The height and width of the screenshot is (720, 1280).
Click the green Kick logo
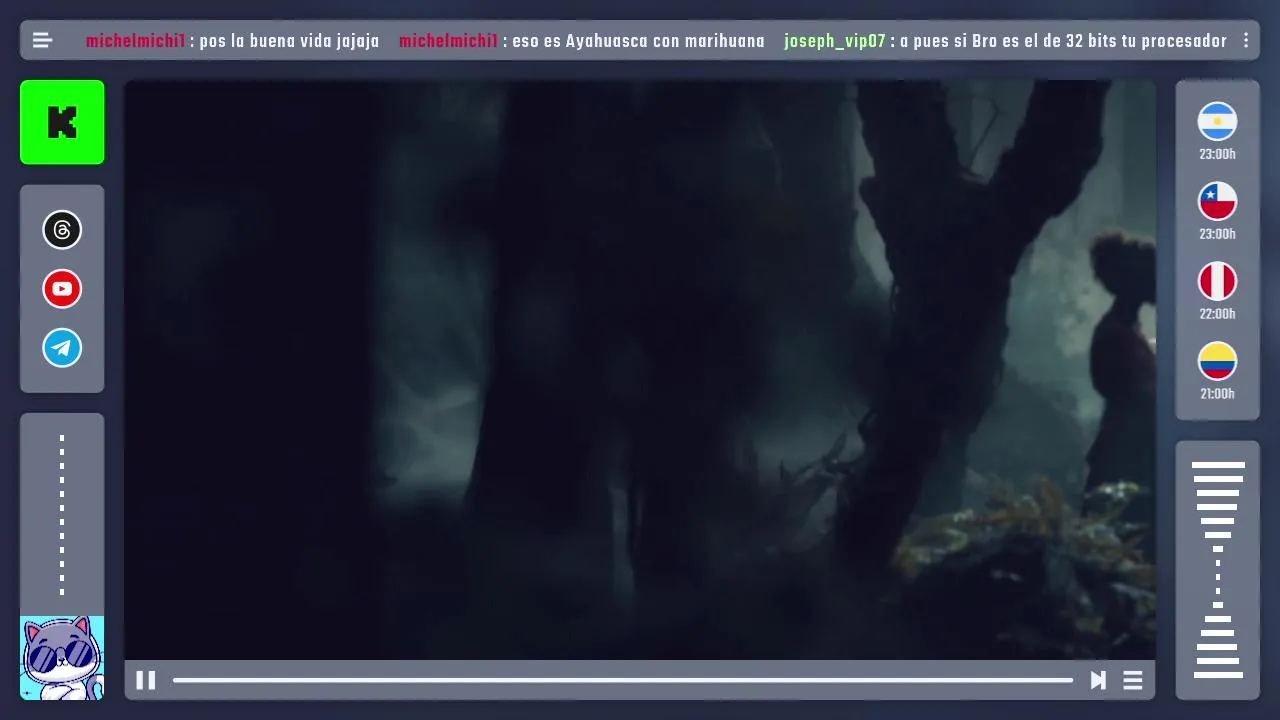62,122
